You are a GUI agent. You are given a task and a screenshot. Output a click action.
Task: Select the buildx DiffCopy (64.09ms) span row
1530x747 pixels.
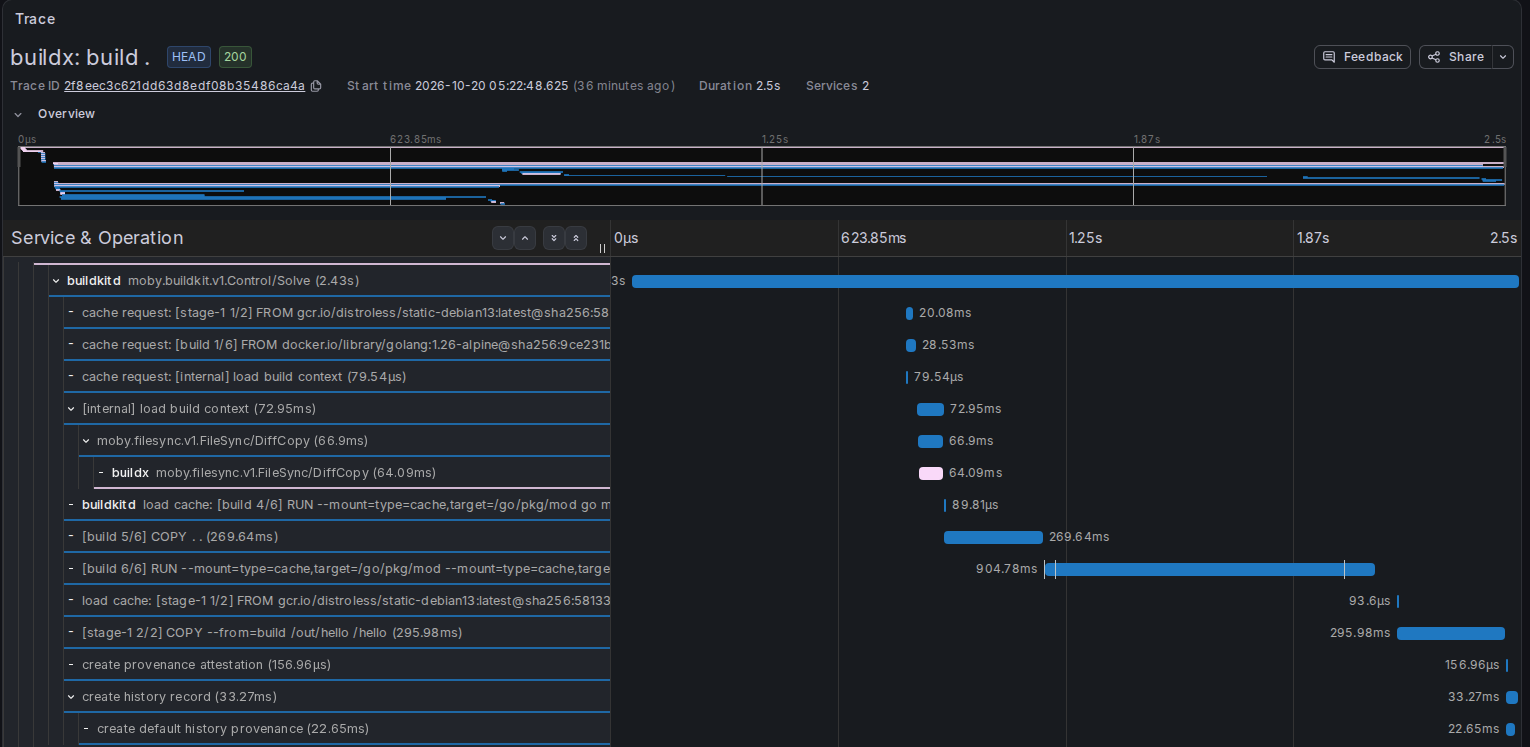pos(352,473)
